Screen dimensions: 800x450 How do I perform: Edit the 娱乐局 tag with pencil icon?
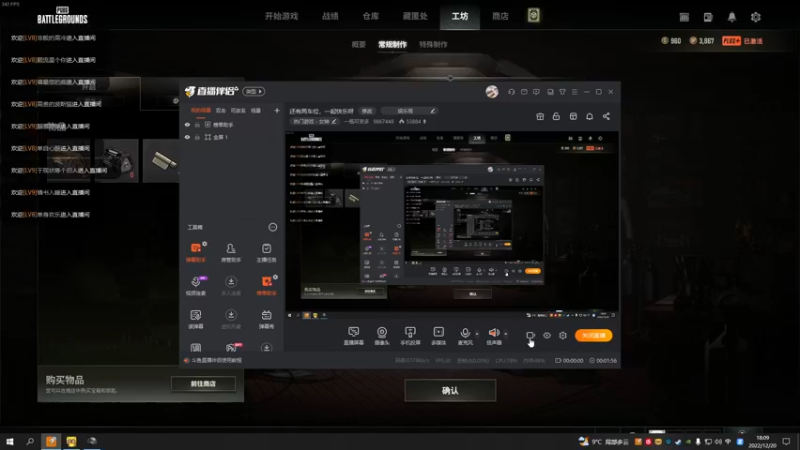pyautogui.click(x=433, y=111)
